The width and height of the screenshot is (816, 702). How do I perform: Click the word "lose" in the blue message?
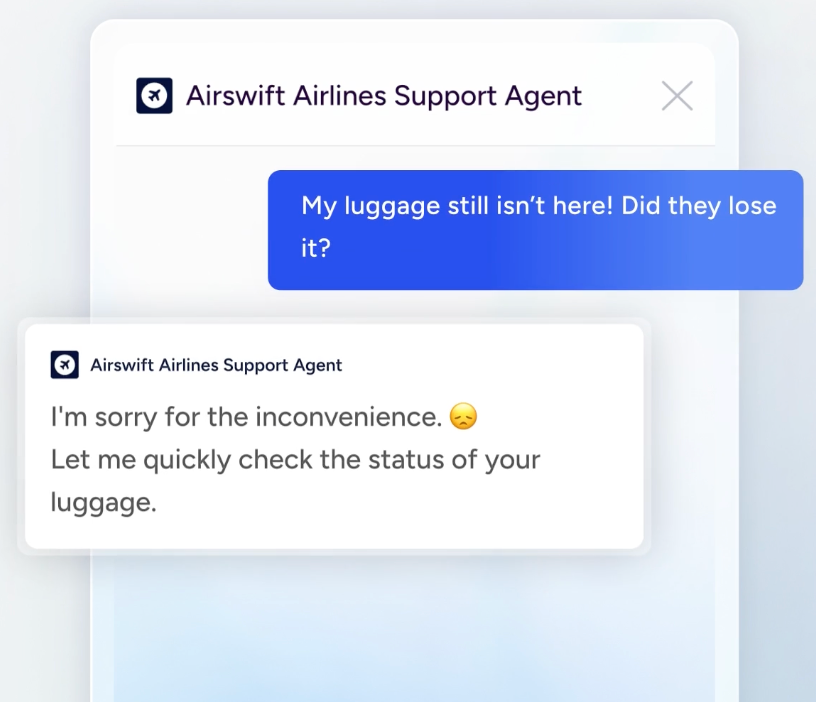[754, 205]
